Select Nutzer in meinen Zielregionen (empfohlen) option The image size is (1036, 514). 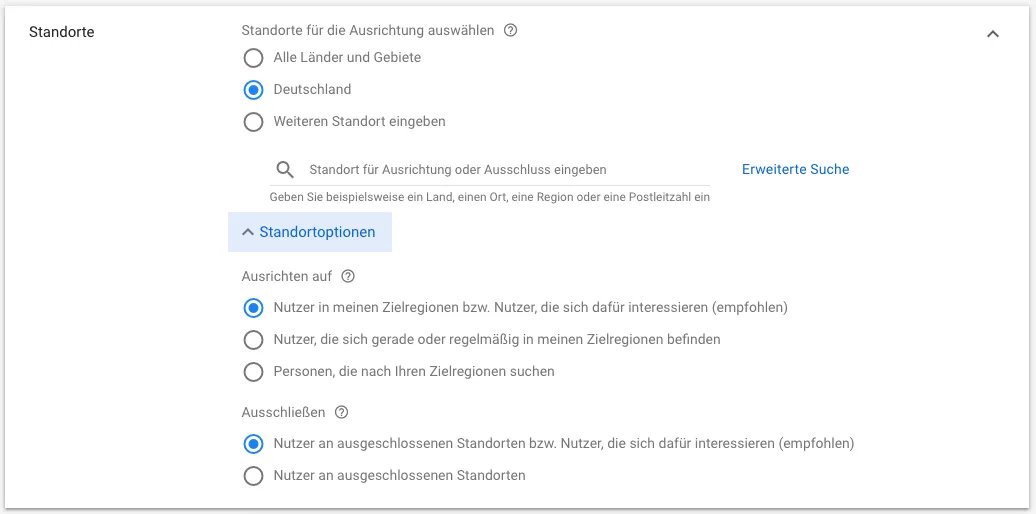click(x=253, y=308)
